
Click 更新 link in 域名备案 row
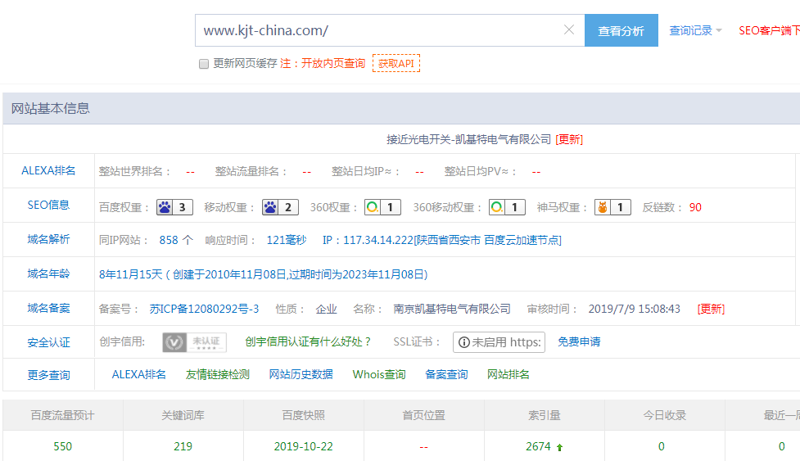tap(711, 309)
